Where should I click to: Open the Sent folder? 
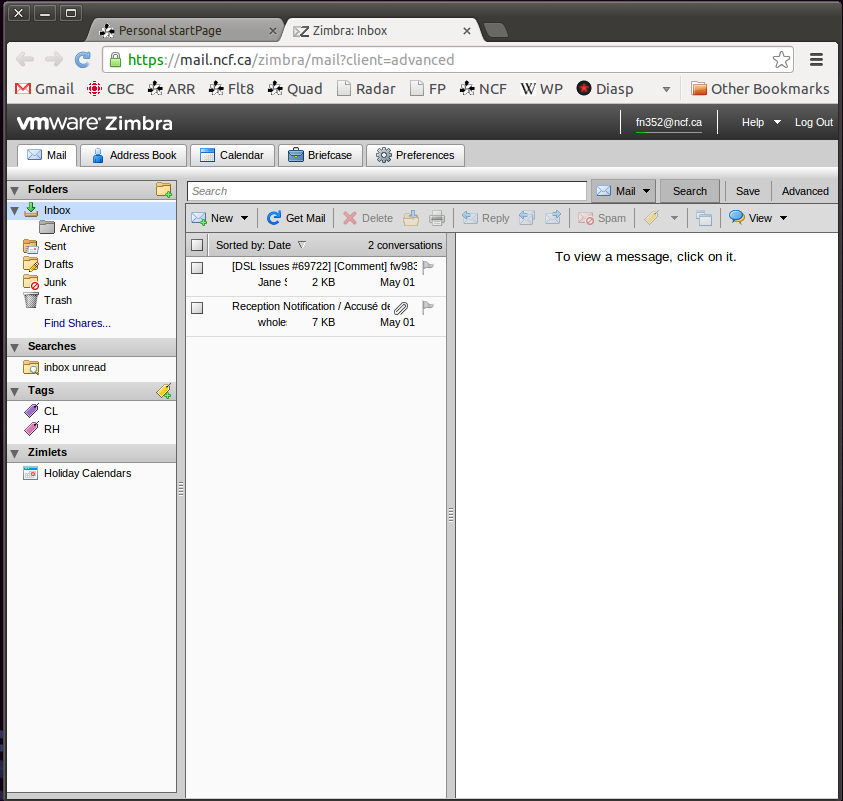(55, 246)
